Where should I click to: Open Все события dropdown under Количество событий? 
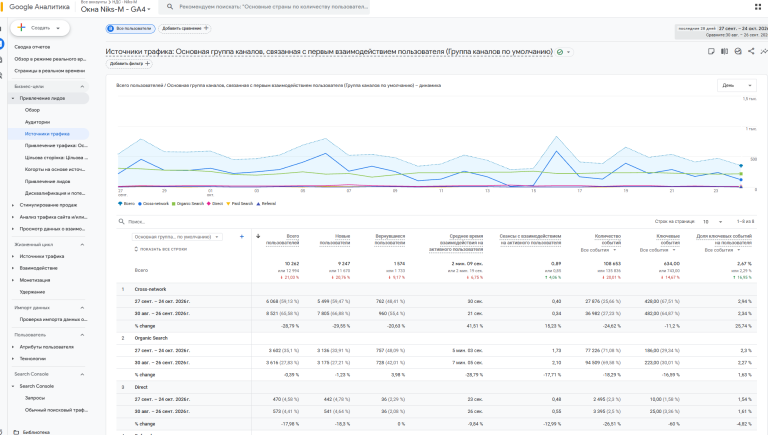599,250
